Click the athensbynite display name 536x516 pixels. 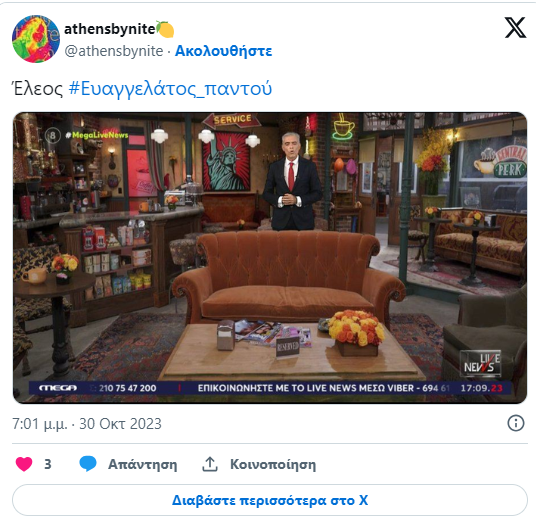pos(110,29)
